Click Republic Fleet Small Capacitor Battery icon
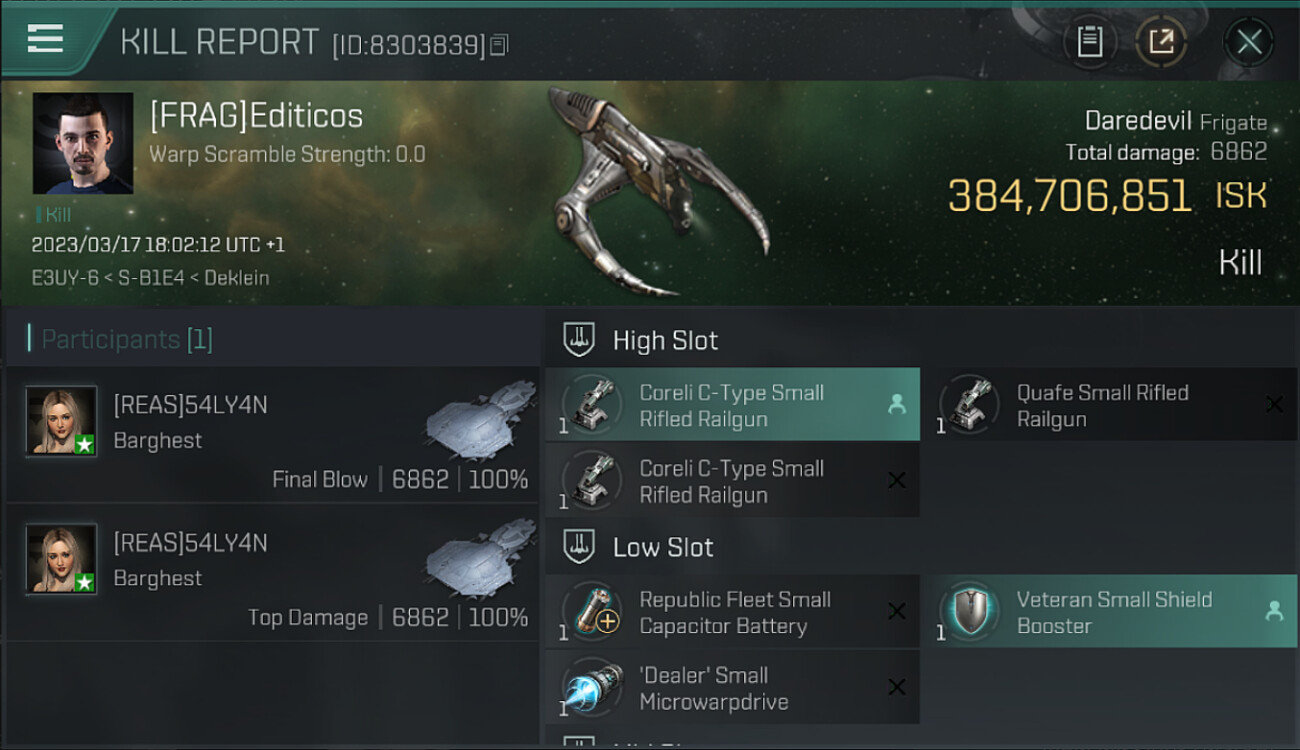The height and width of the screenshot is (750, 1300). (592, 611)
